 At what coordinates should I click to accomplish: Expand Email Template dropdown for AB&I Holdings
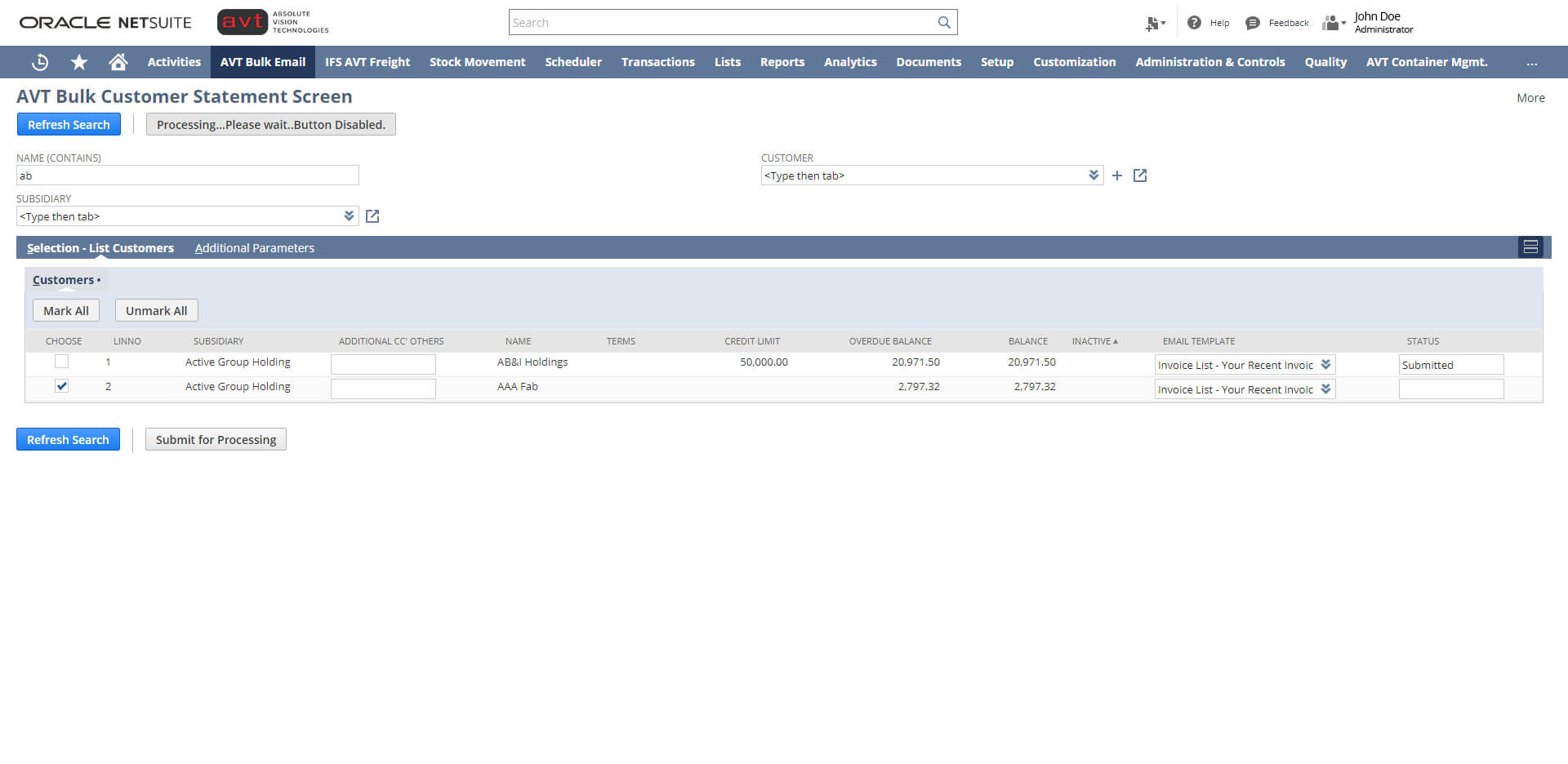(x=1325, y=364)
